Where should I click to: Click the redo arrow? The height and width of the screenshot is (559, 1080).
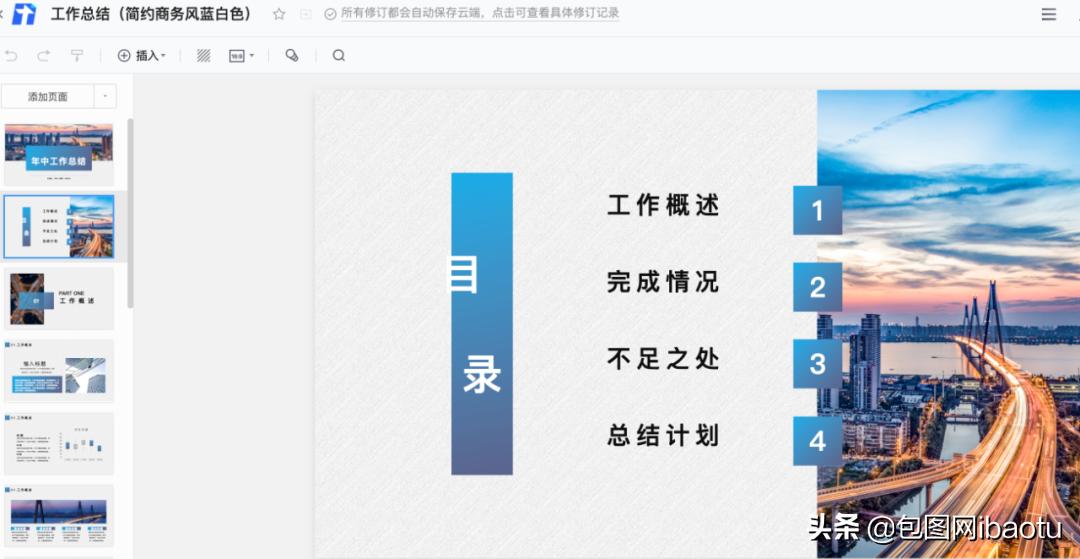pos(43,56)
